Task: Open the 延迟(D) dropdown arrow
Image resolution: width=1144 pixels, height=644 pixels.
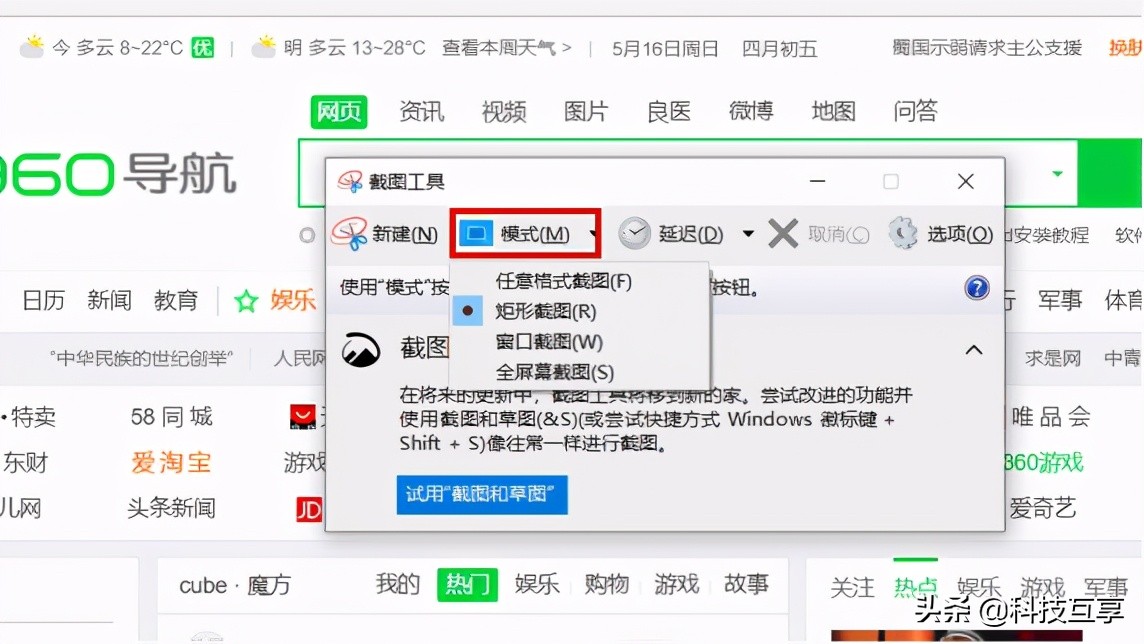Action: click(747, 232)
